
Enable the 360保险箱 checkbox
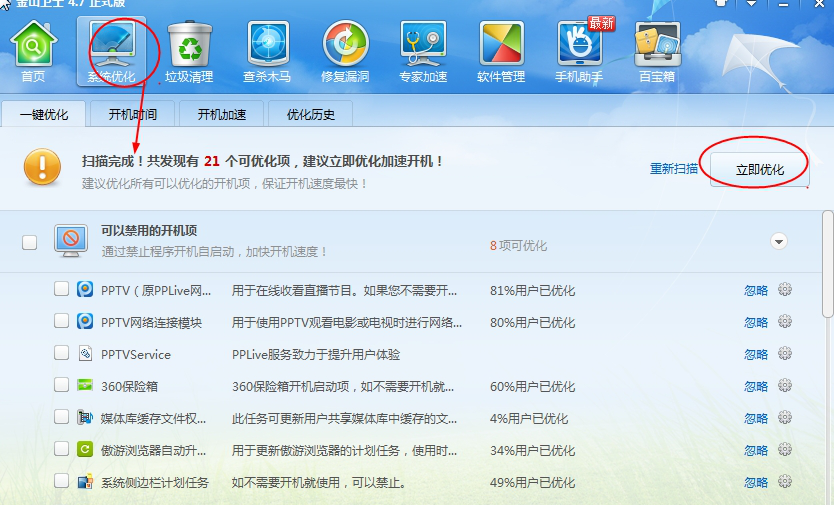click(61, 386)
